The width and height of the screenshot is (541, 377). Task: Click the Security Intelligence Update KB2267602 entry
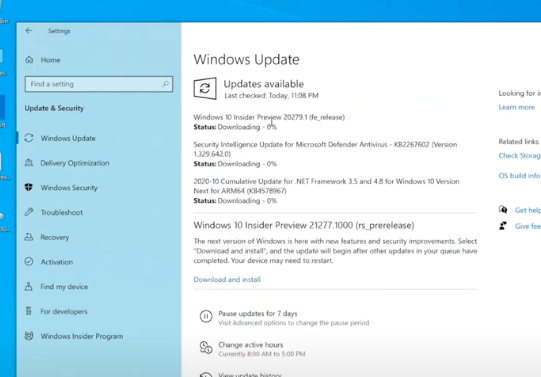[x=325, y=149]
